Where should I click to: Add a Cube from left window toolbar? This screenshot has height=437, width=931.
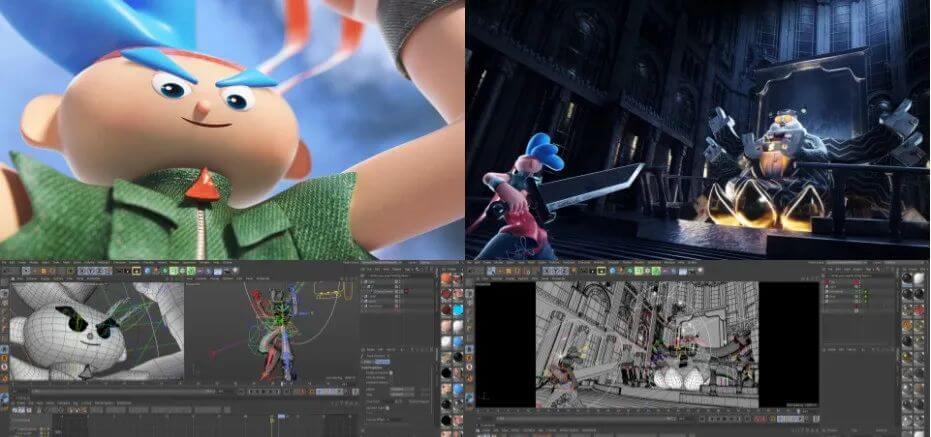[x=147, y=271]
